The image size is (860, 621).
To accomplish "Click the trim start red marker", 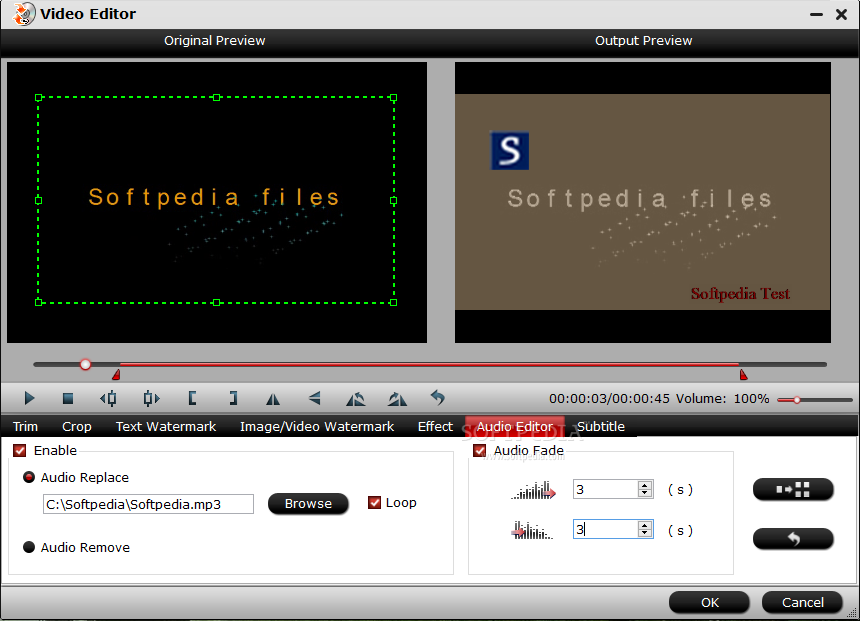I will click(x=116, y=375).
